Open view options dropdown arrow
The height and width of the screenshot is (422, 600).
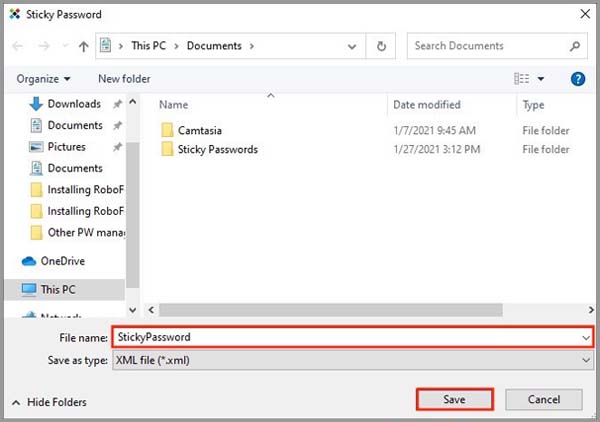541,79
